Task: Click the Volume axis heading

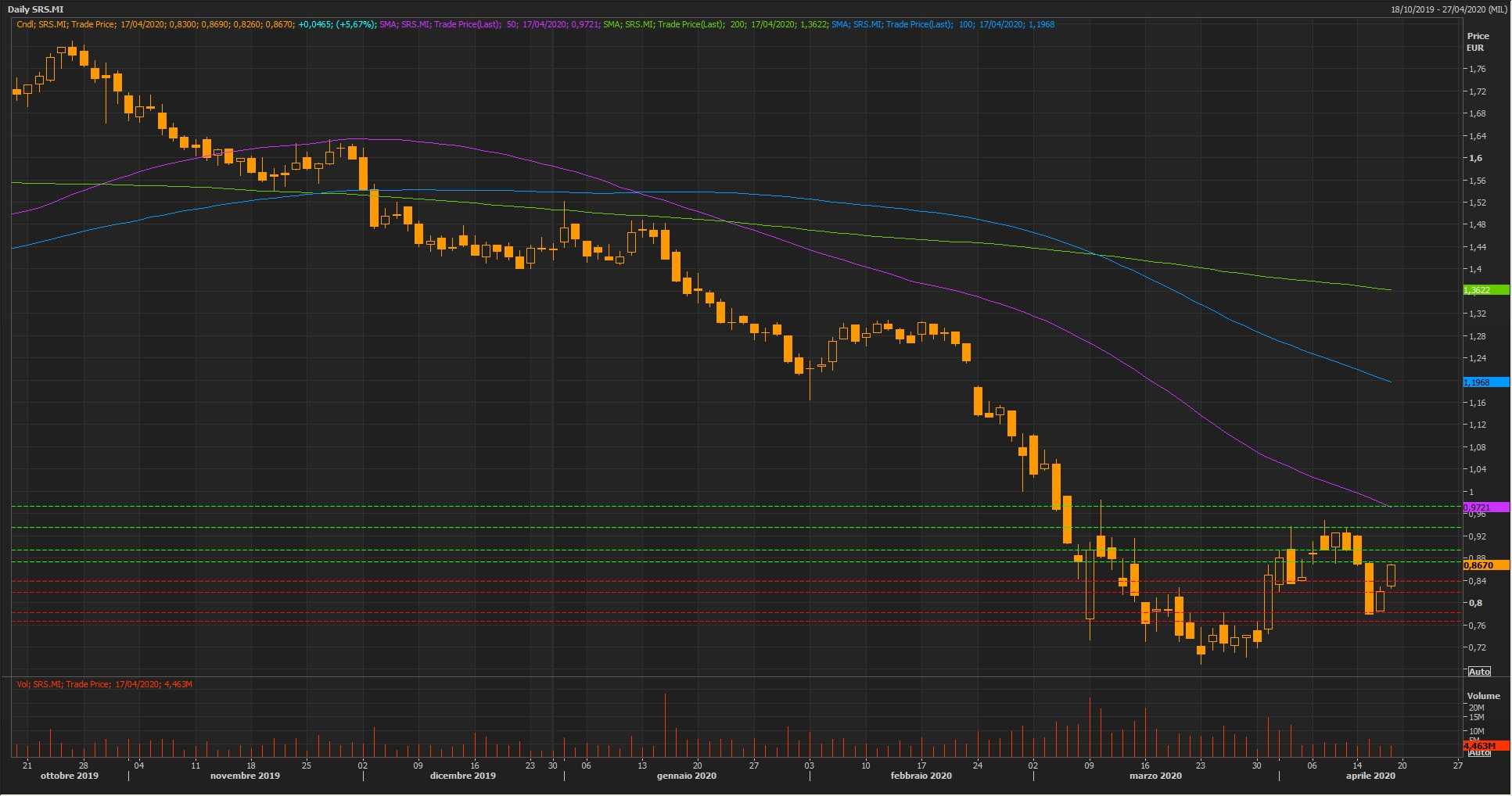Action: pyautogui.click(x=1483, y=696)
